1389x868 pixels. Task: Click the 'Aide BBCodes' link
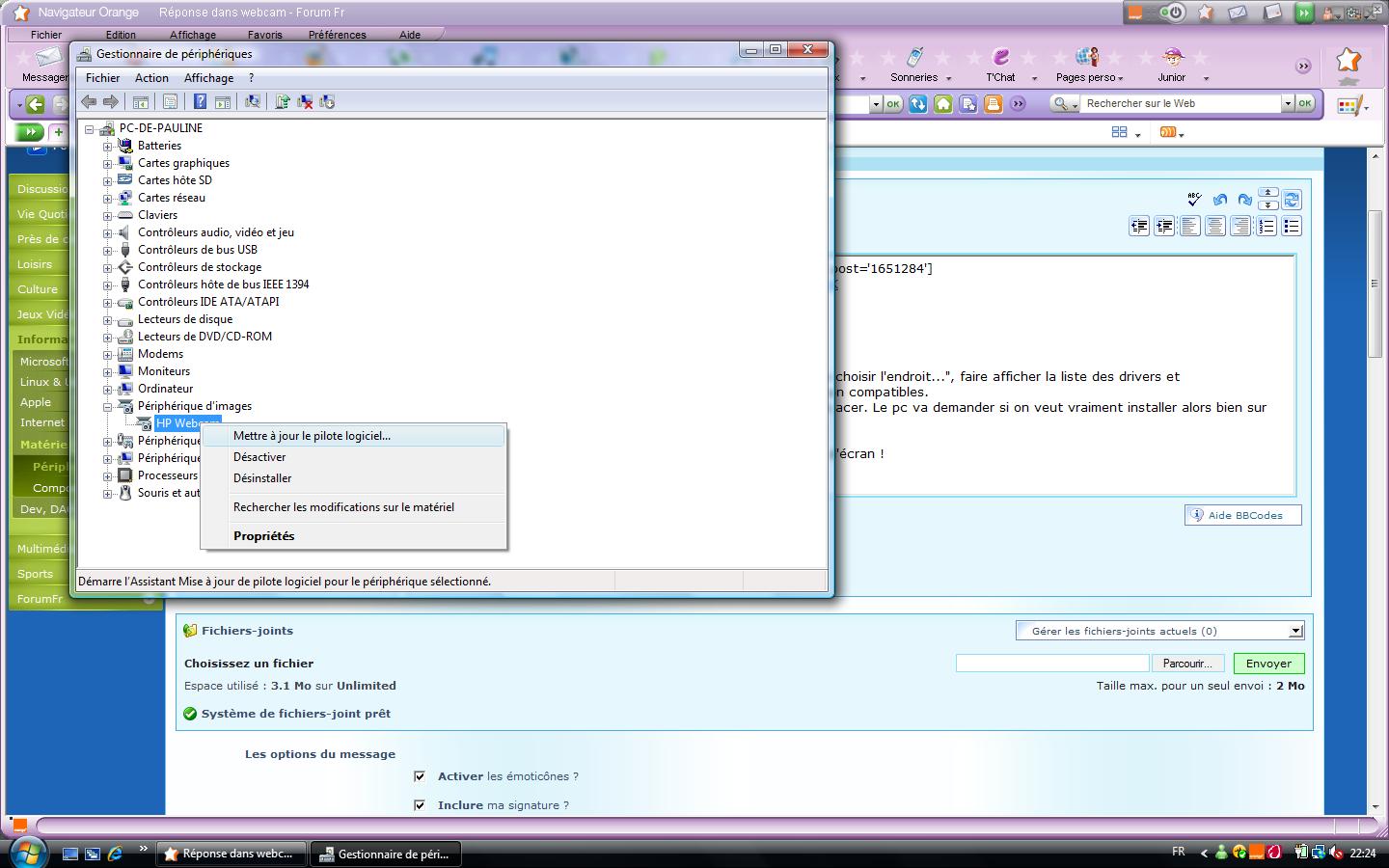pyautogui.click(x=1244, y=515)
